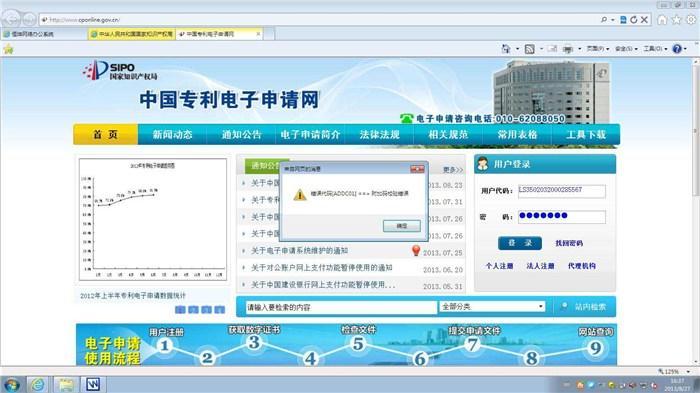Click the red hot marker beside system maintenance notice
The width and height of the screenshot is (700, 393).
coord(416,251)
